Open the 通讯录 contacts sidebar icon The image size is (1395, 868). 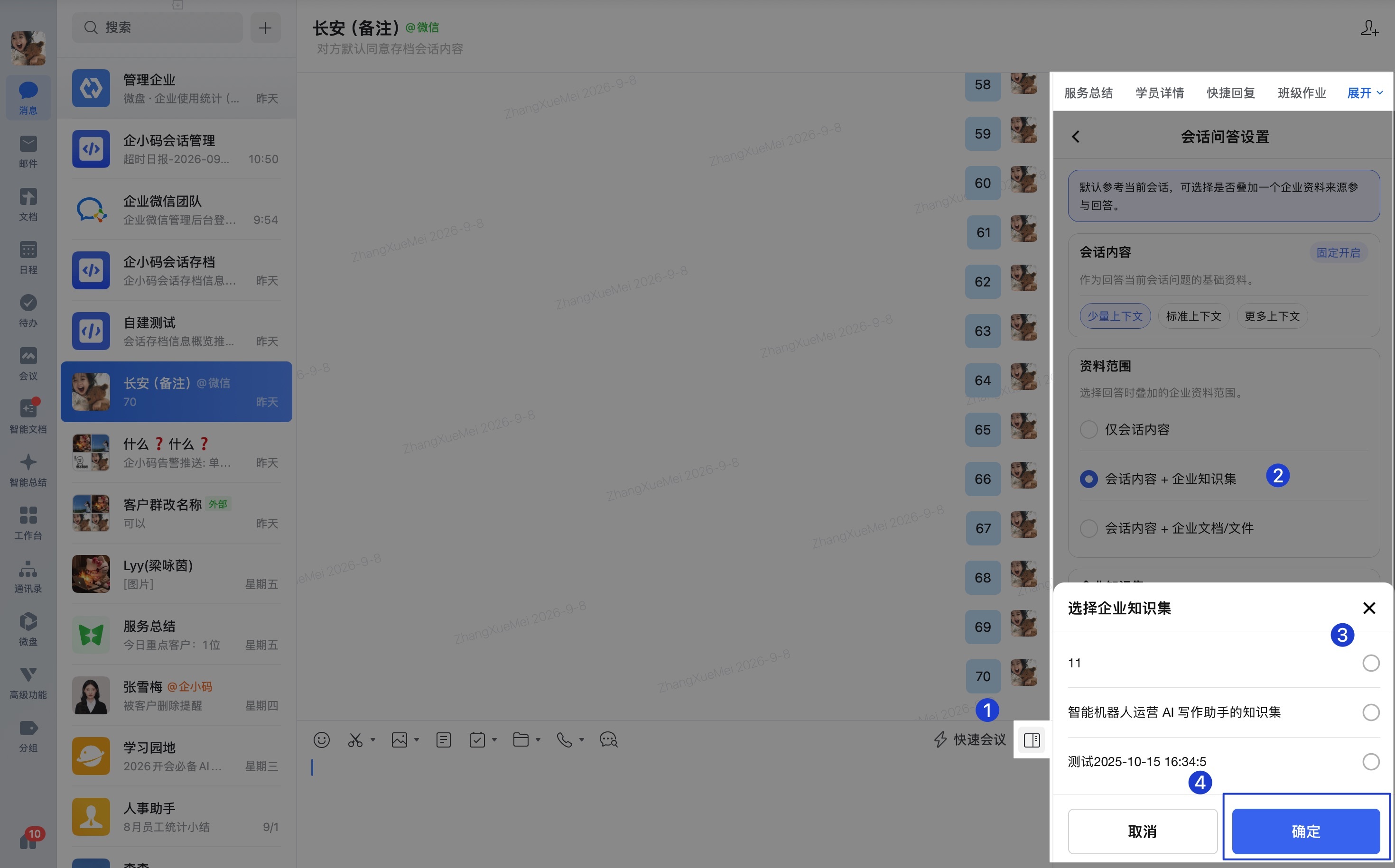tap(28, 576)
